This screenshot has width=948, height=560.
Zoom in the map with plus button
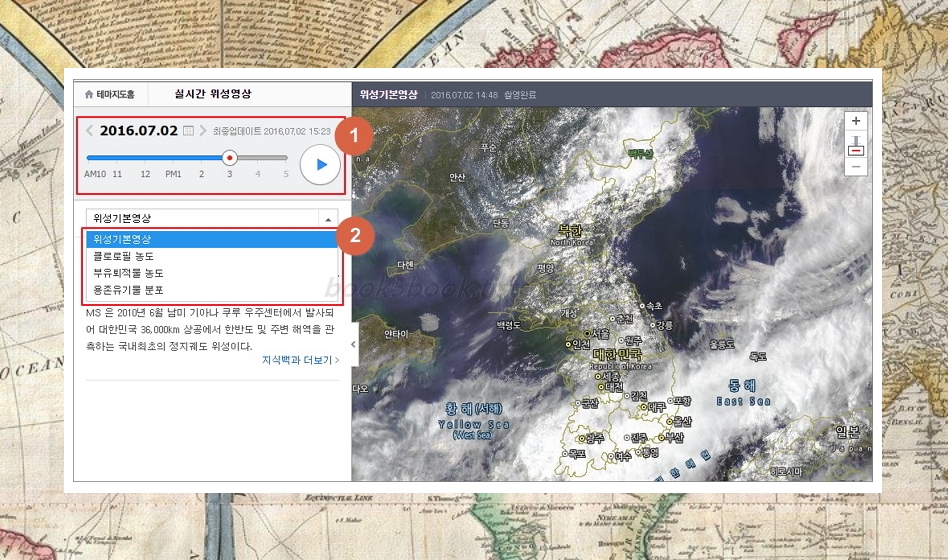pos(855,121)
